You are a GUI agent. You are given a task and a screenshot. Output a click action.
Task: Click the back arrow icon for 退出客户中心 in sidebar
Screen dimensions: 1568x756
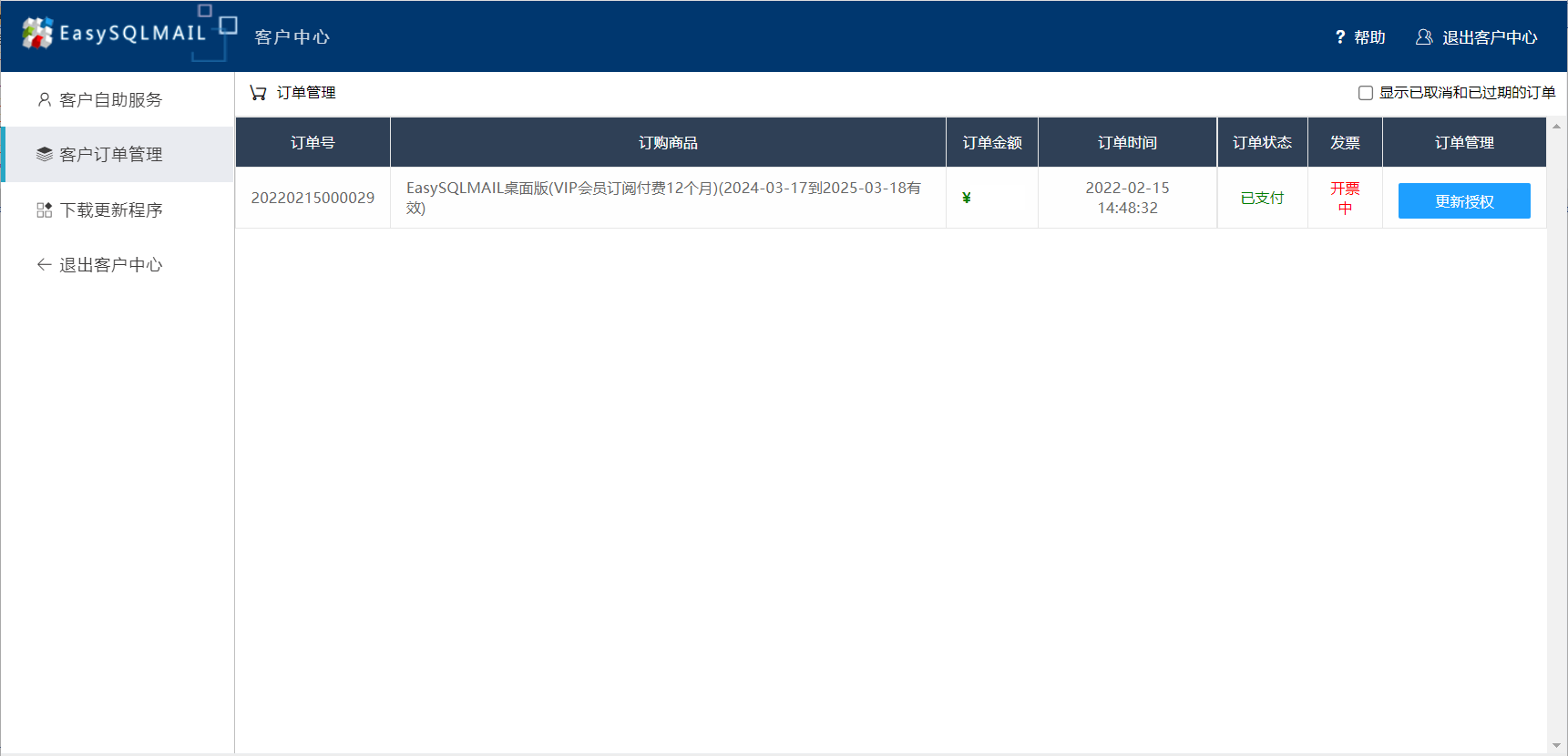(x=44, y=264)
